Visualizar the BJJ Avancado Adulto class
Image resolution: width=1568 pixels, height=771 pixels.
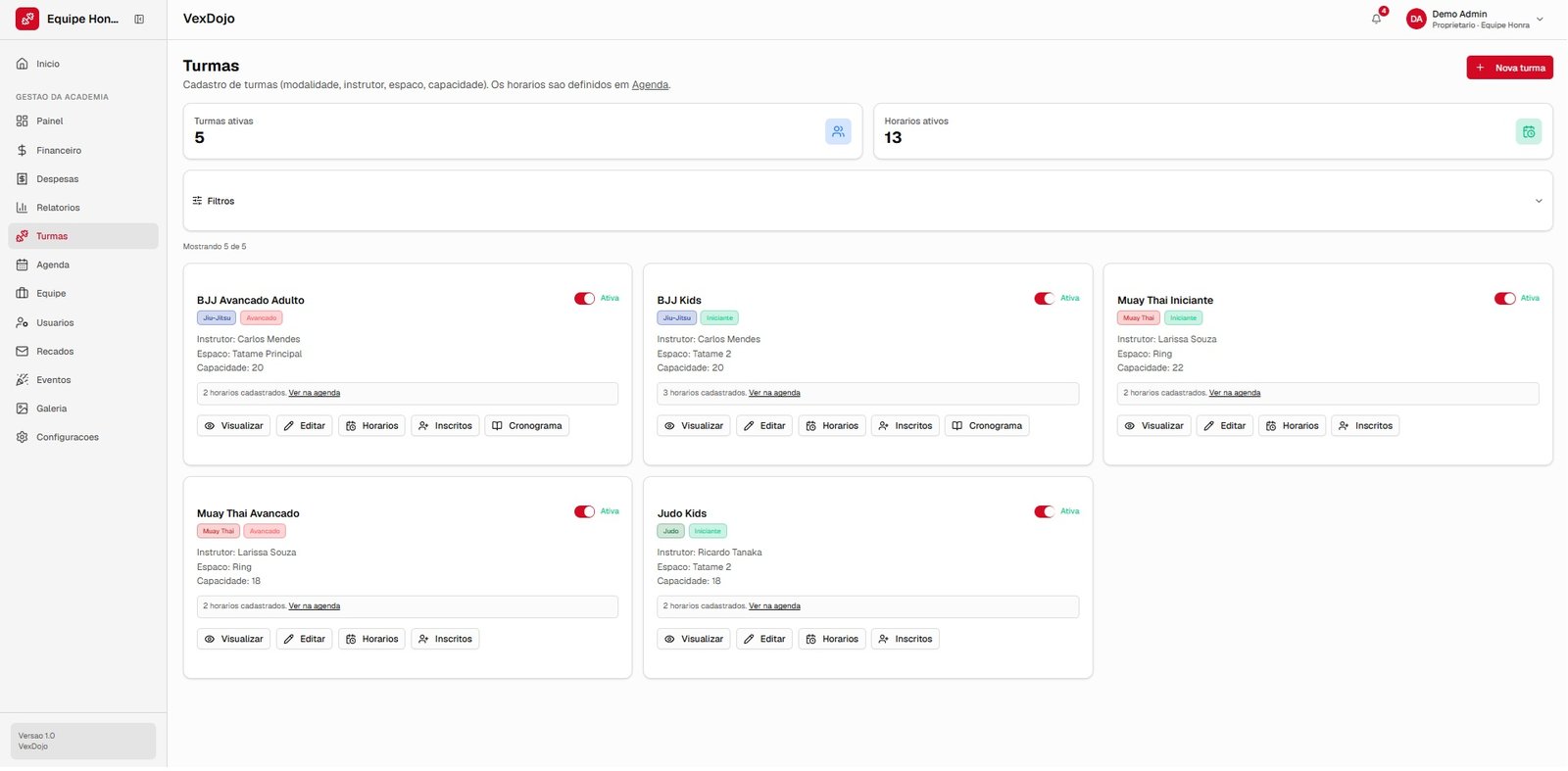(x=233, y=426)
